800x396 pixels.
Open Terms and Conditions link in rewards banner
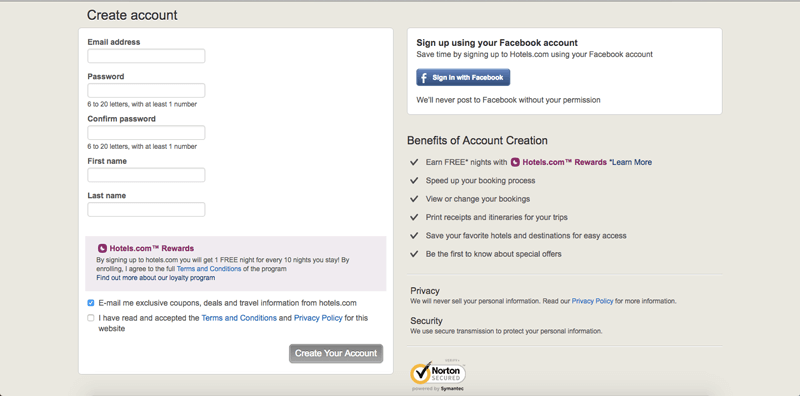click(209, 269)
